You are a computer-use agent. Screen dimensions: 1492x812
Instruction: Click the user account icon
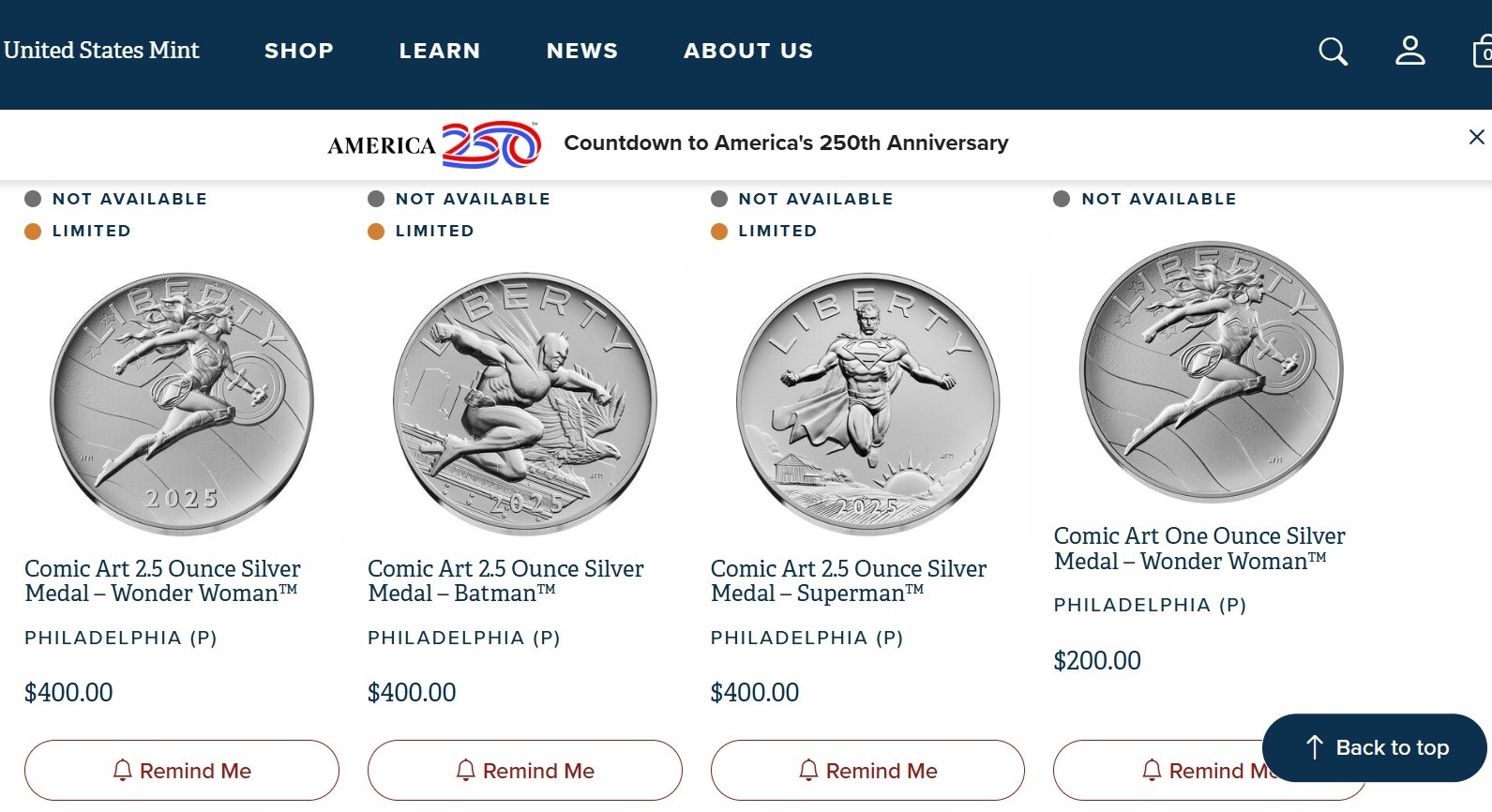[1409, 51]
